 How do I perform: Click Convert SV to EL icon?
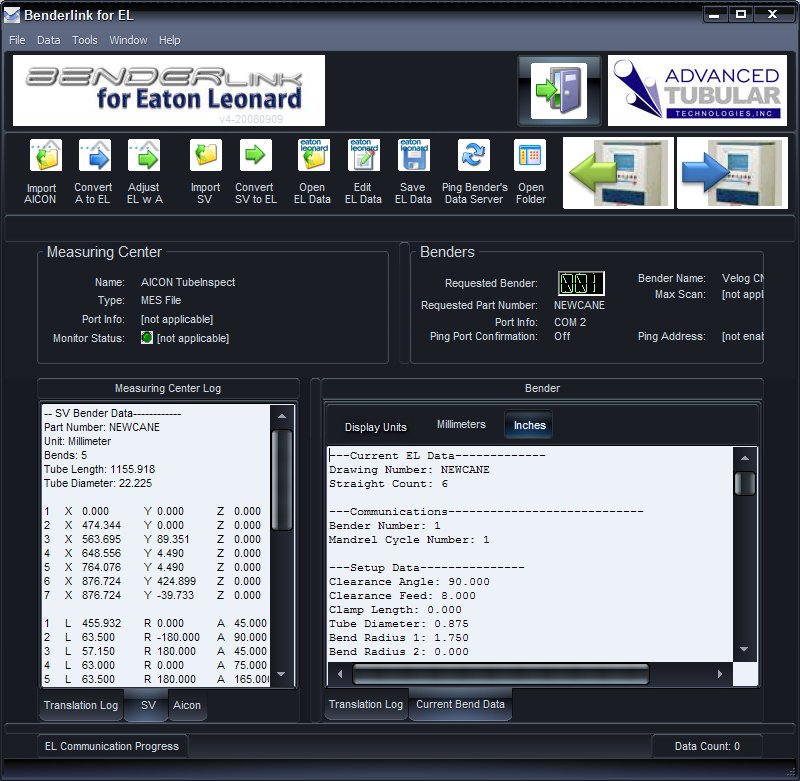(x=255, y=157)
